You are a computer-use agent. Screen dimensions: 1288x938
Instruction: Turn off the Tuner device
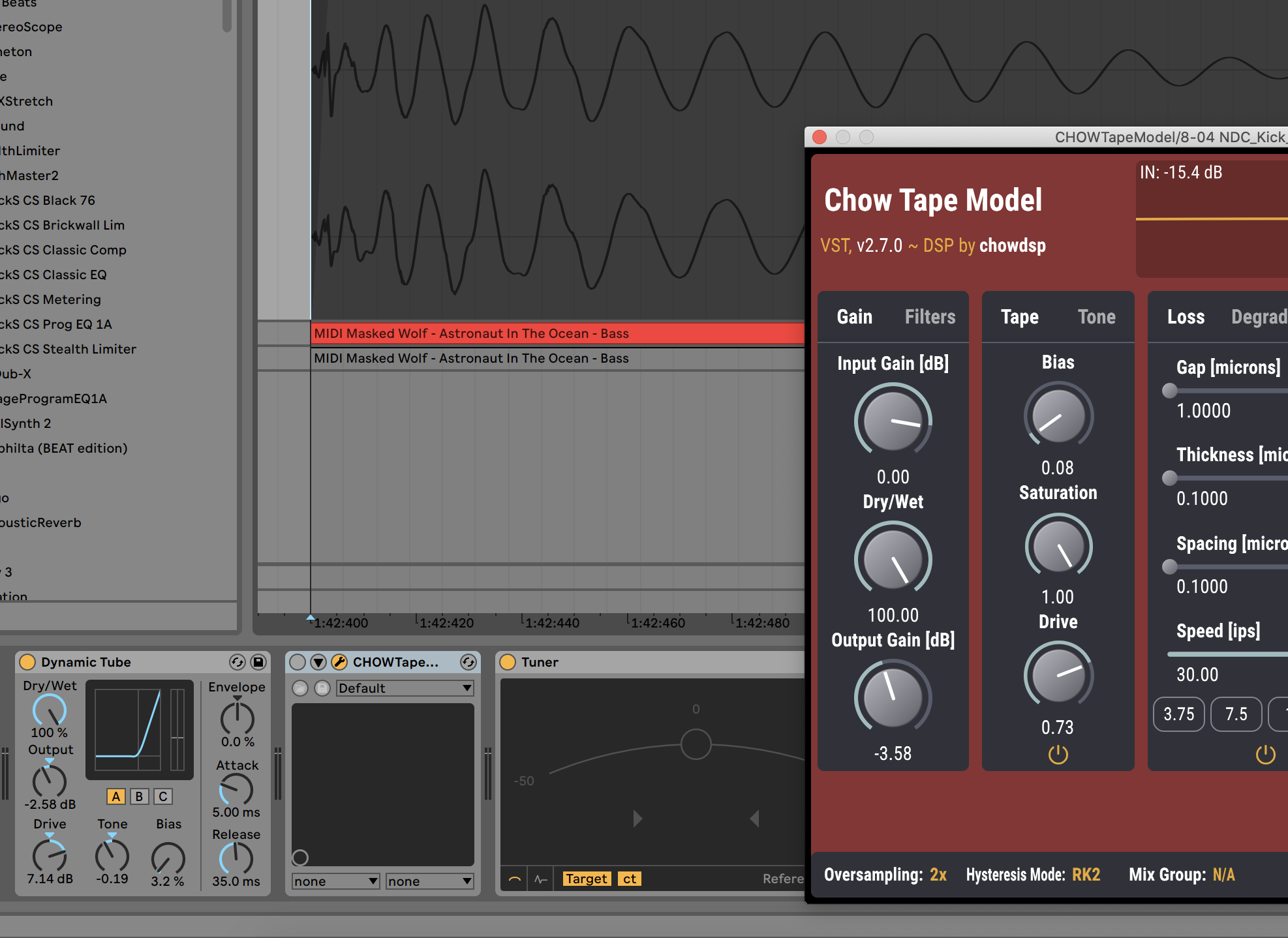508,662
